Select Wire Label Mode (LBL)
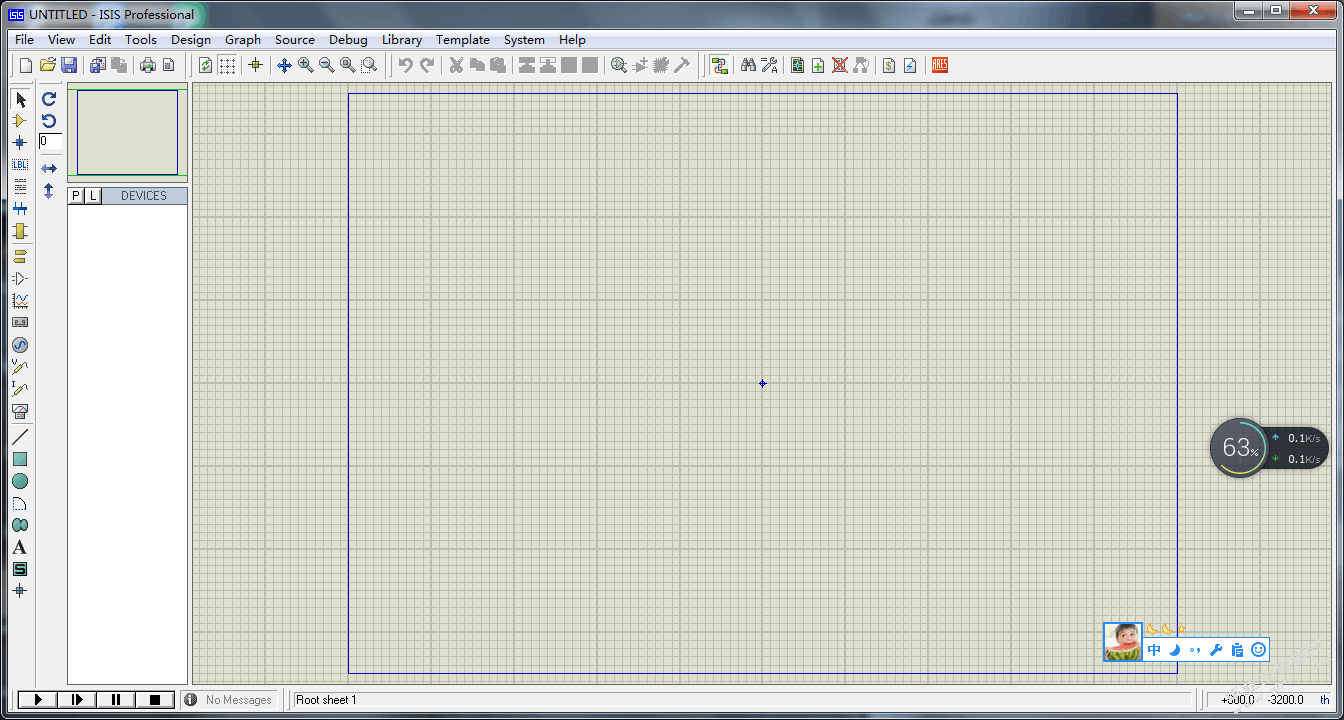 click(x=20, y=164)
